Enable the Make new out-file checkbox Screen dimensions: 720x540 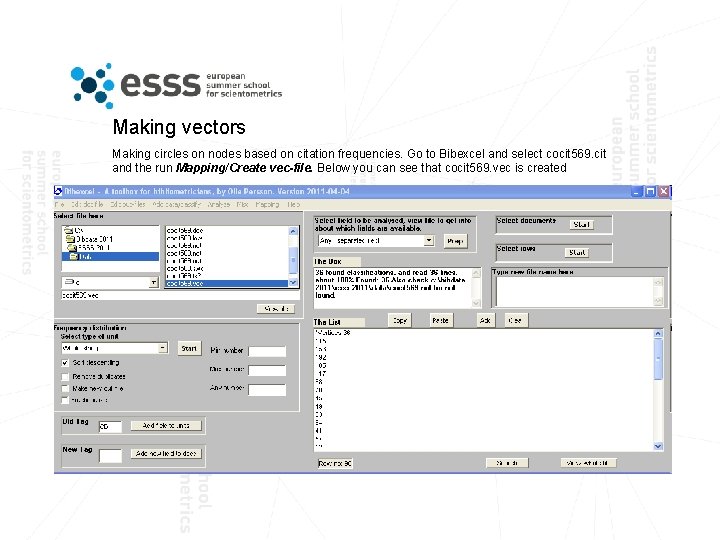[x=65, y=389]
